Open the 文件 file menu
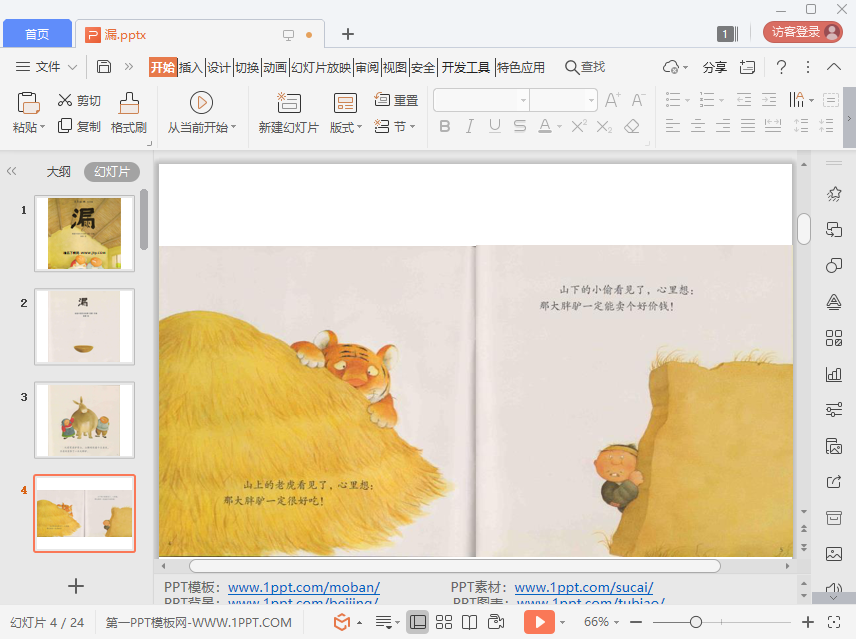Image resolution: width=856 pixels, height=639 pixels. click(46, 67)
